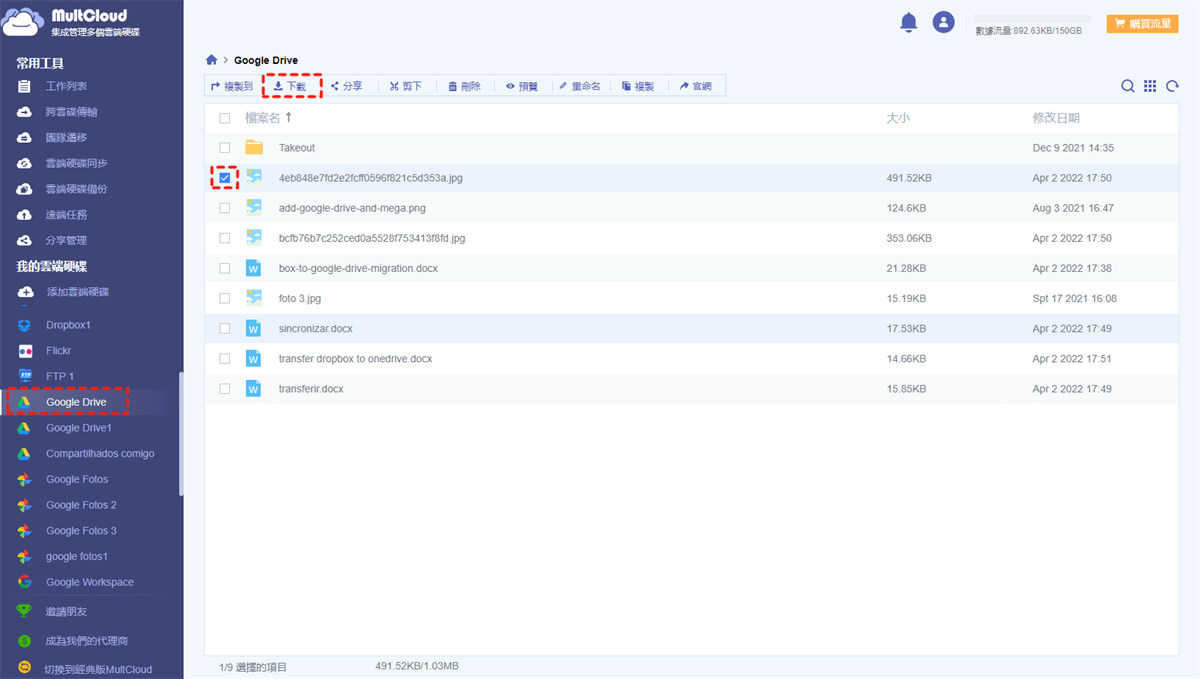Sort files by 大小 column
This screenshot has width=1200, height=679.
pos(897,118)
